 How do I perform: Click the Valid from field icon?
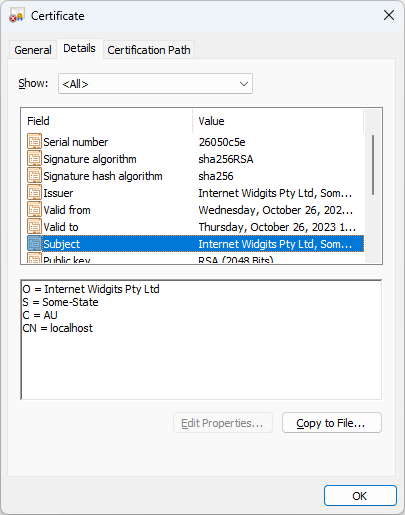tap(34, 209)
